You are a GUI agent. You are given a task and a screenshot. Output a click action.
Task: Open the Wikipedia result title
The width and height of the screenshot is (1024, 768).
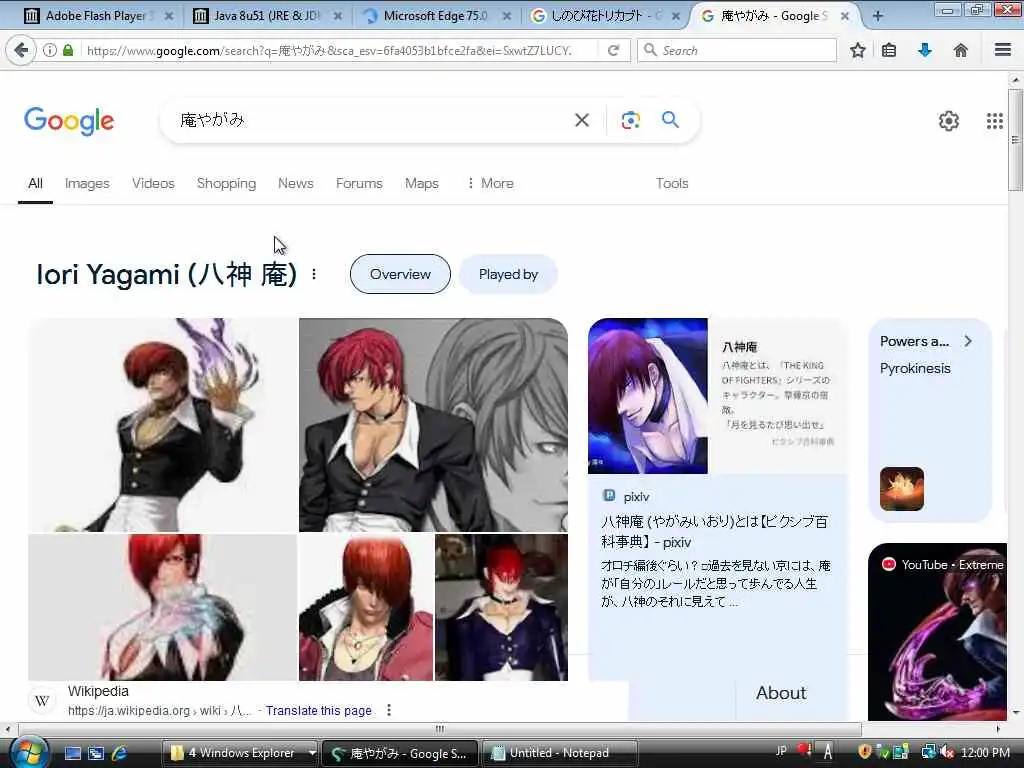click(x=98, y=691)
